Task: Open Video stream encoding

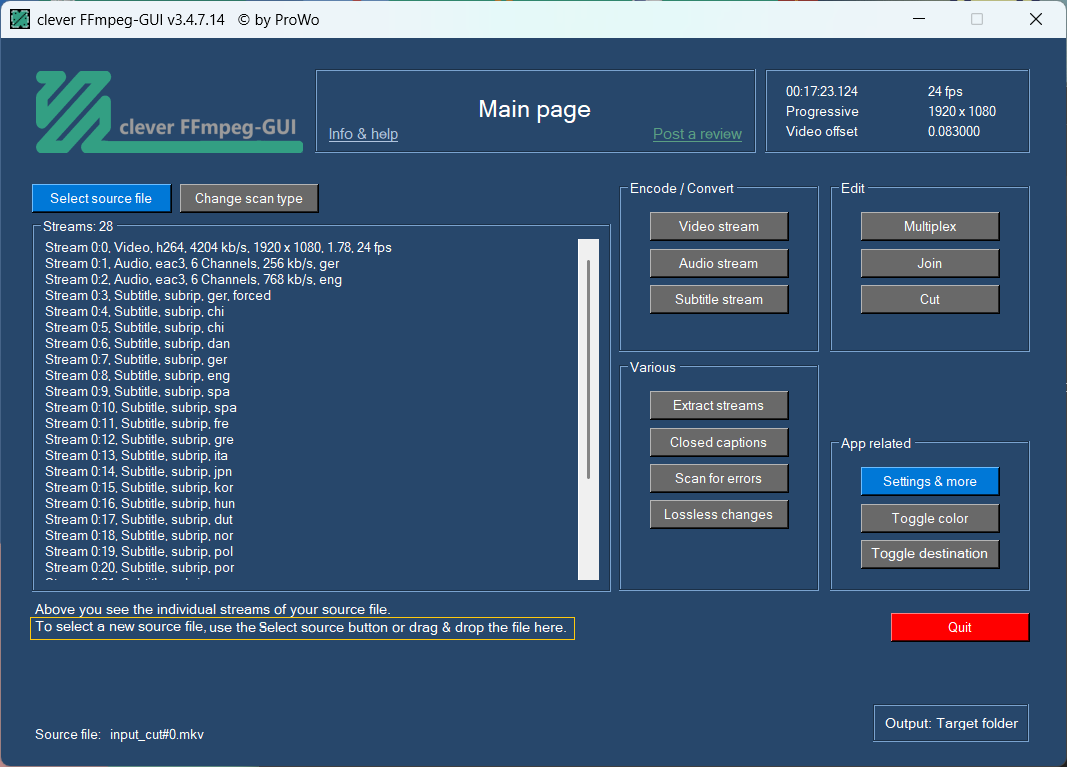Action: point(718,226)
